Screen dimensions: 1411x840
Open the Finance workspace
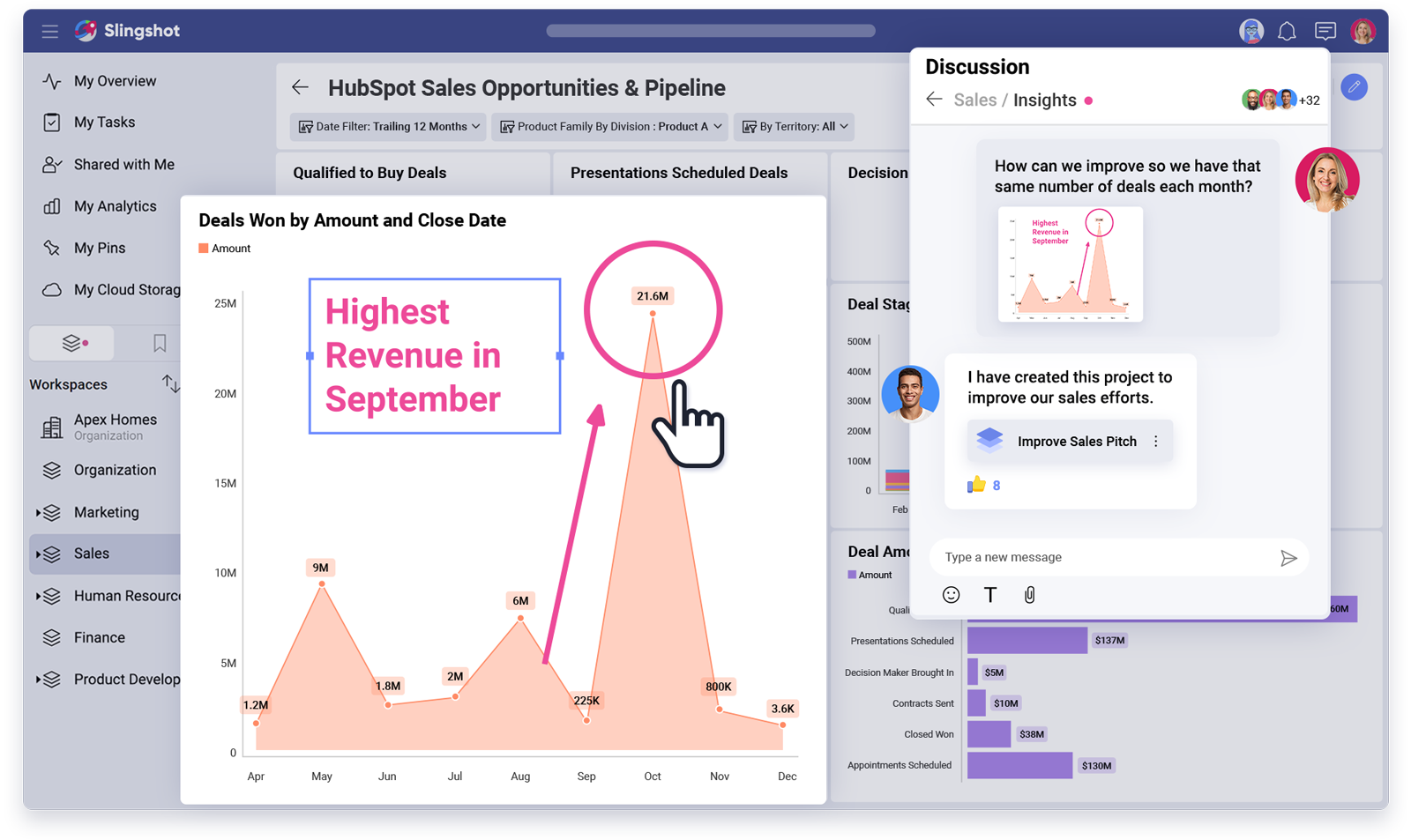point(100,637)
